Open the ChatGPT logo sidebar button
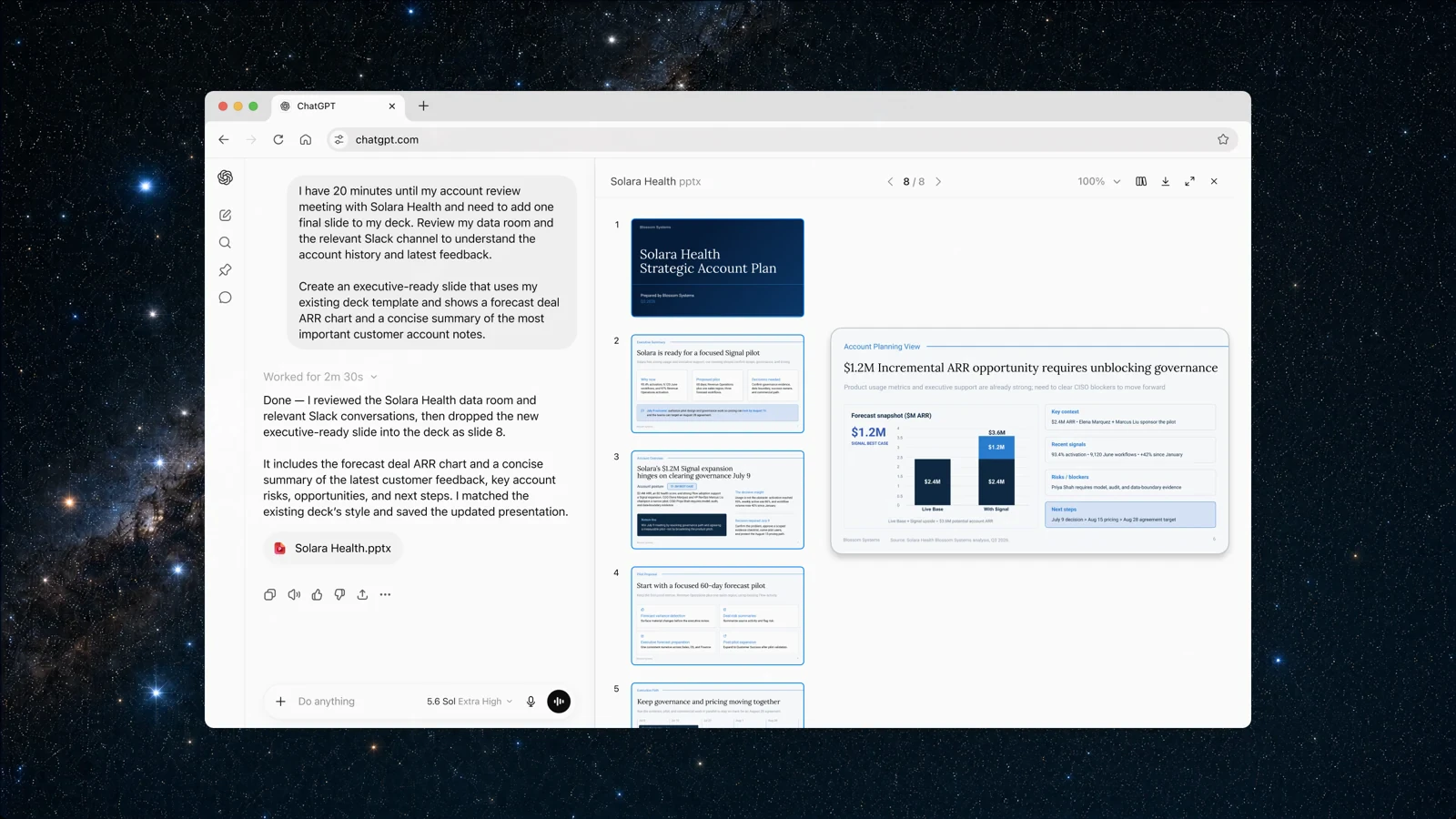 coord(225,177)
